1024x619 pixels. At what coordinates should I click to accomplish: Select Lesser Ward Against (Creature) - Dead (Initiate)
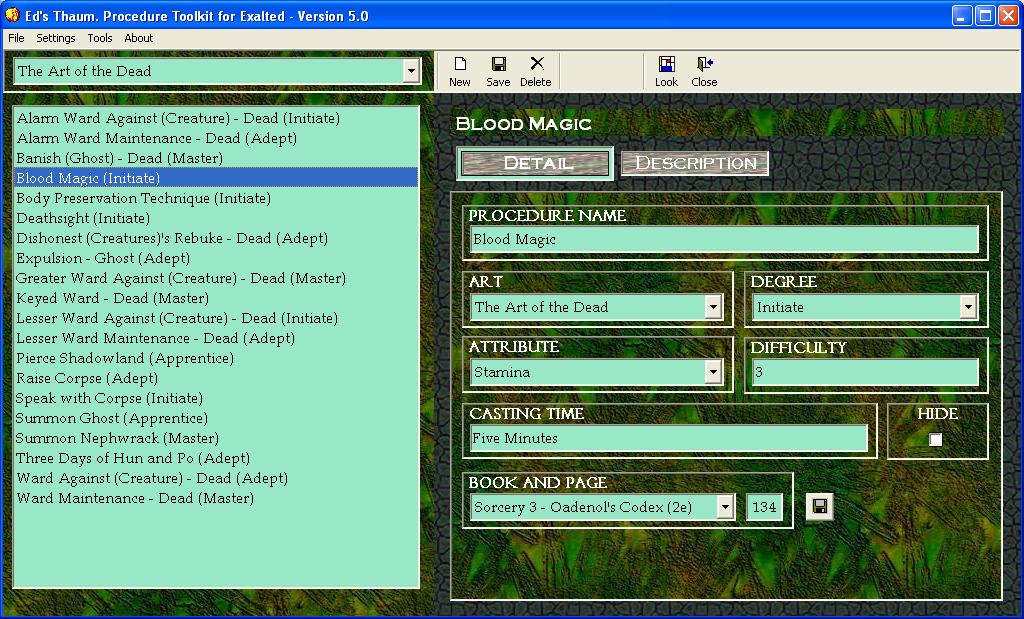216,318
